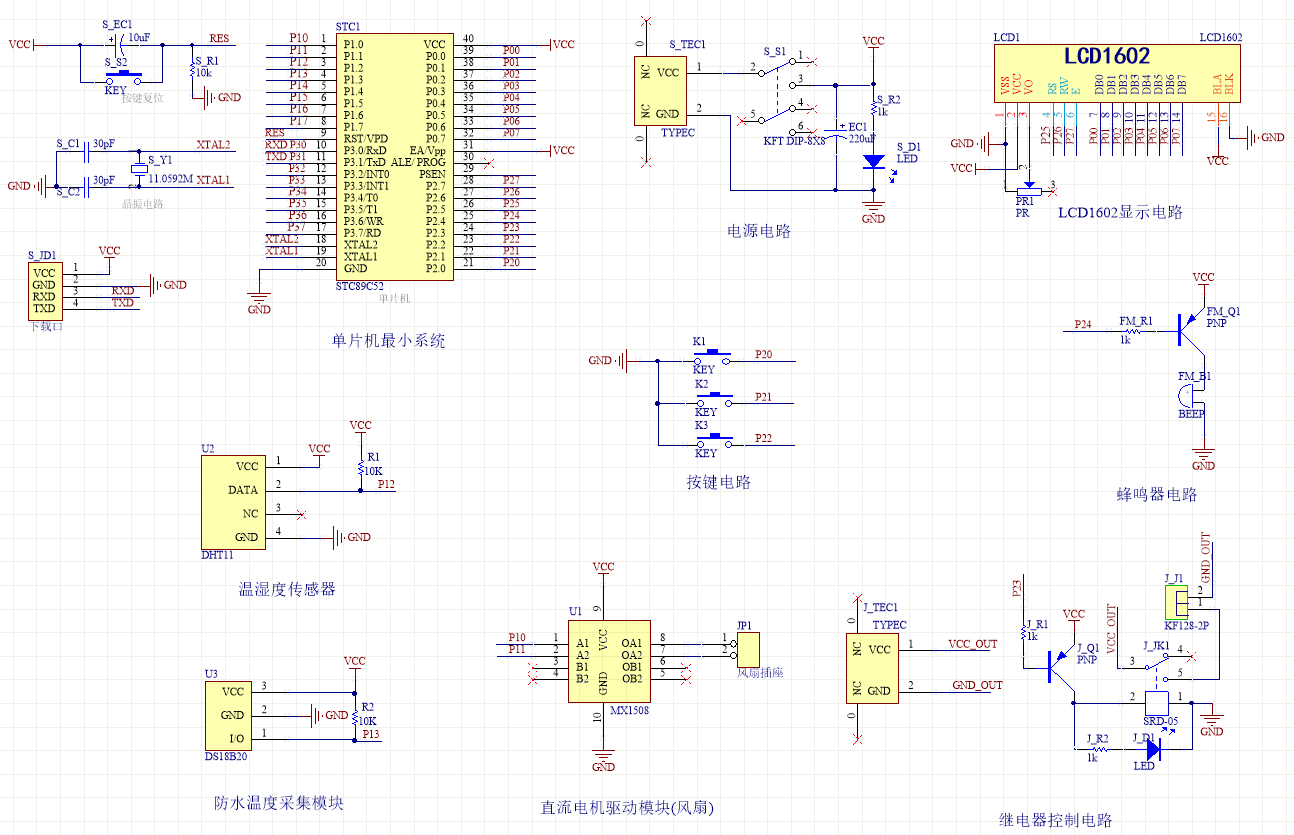Click the '防水温度采集模块' section title
1294x835 pixels.
pos(279,803)
